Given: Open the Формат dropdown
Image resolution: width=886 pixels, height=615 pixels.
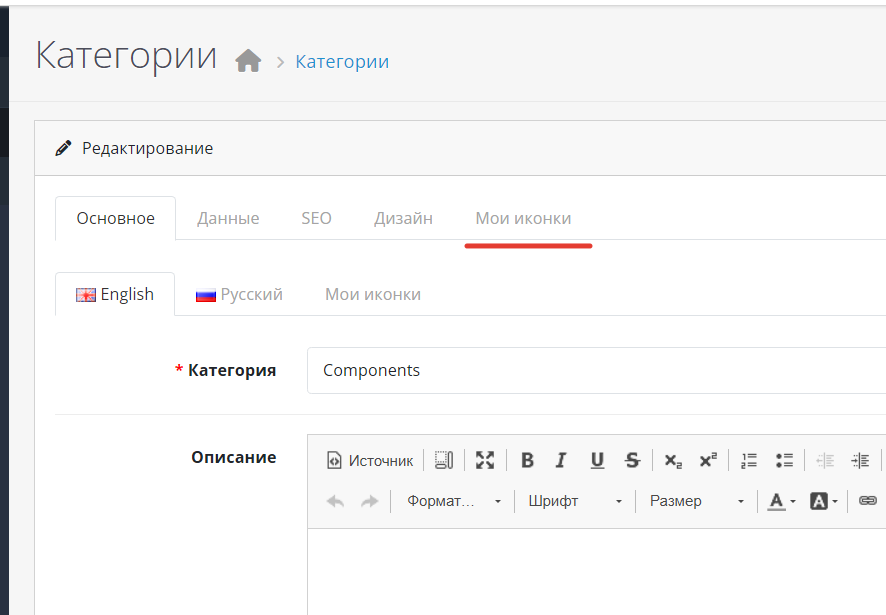Looking at the screenshot, I should (454, 501).
